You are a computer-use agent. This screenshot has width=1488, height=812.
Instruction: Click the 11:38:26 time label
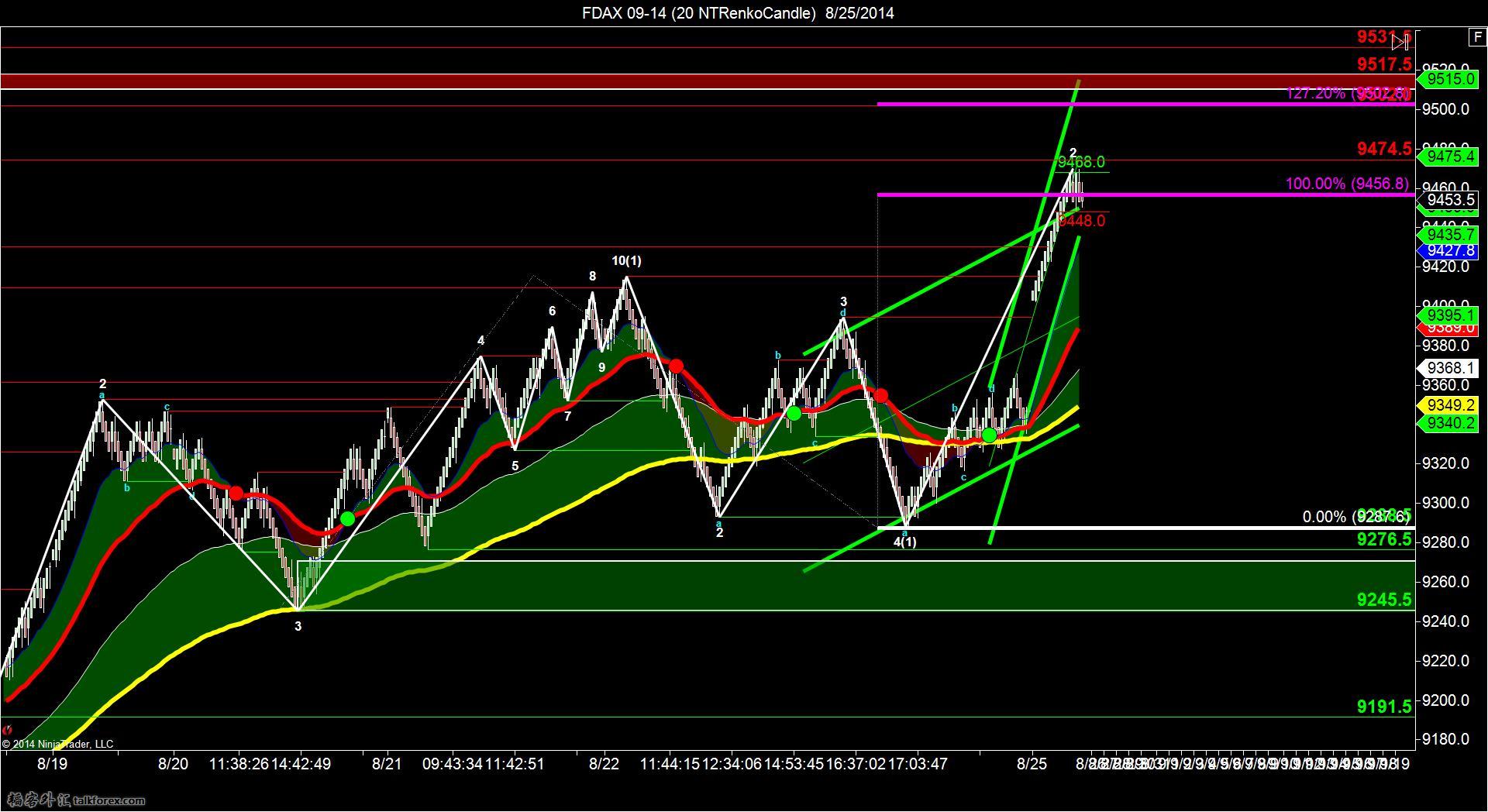[239, 764]
